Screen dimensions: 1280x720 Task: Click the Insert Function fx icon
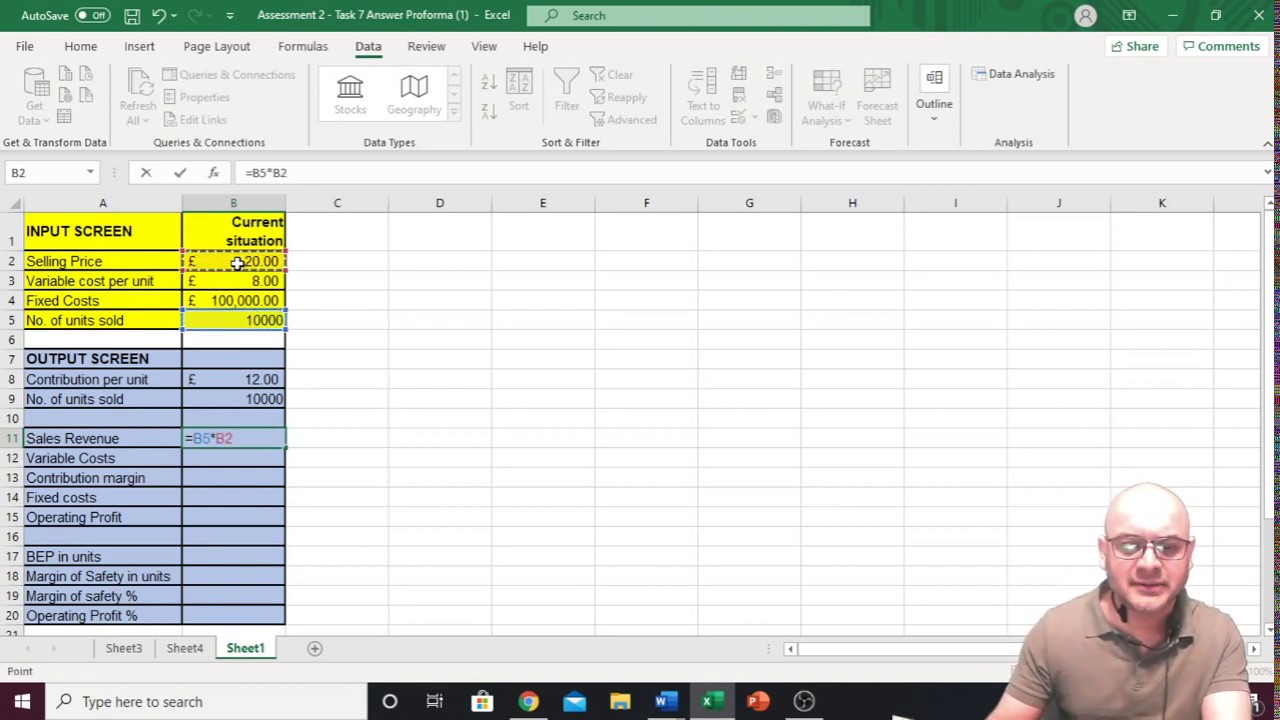click(213, 173)
